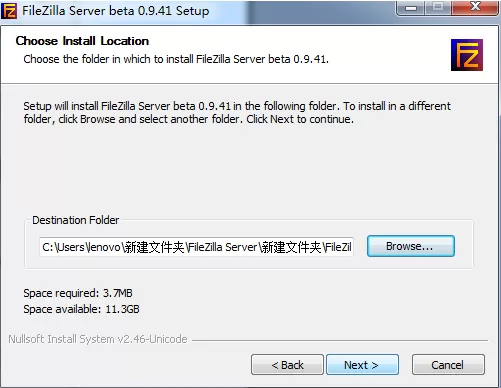This screenshot has height=388, width=501.
Task: Close the setup window with X
Action: 475,7
